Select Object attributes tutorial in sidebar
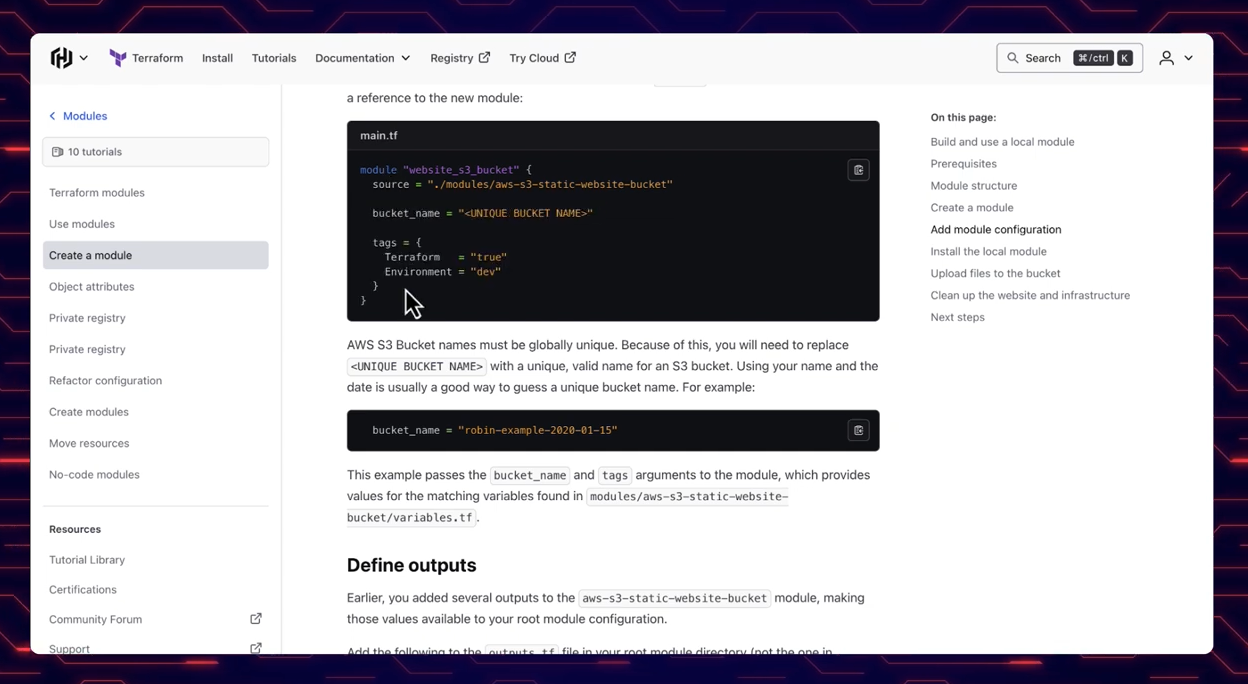This screenshot has width=1248, height=684. pos(92,287)
